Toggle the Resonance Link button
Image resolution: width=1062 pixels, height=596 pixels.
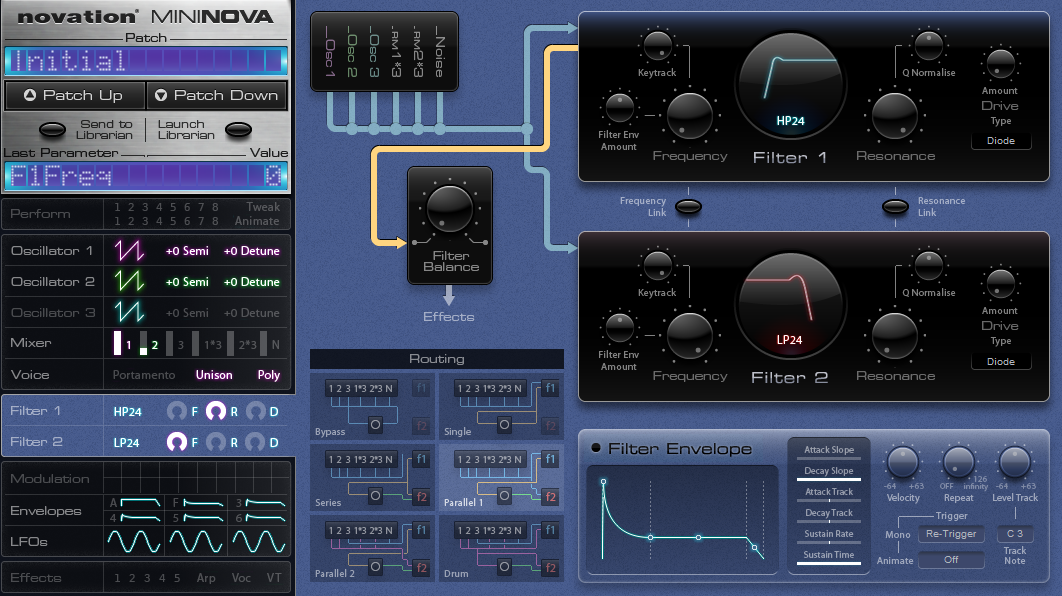[x=895, y=207]
